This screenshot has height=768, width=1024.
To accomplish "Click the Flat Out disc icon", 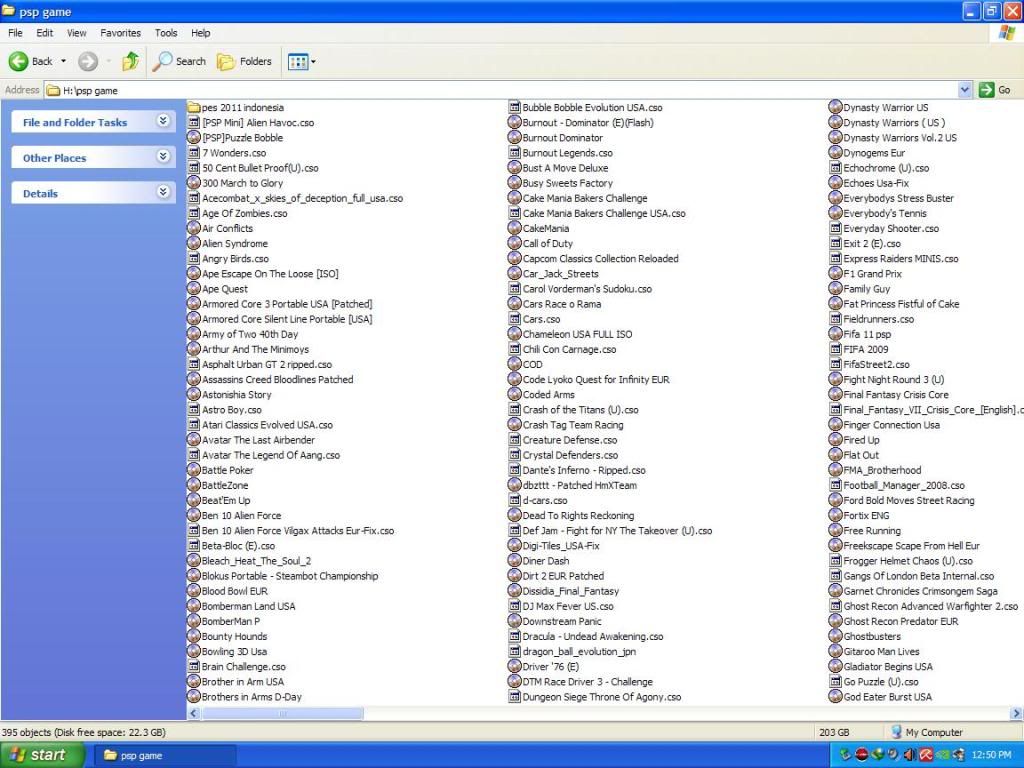I will (x=835, y=455).
